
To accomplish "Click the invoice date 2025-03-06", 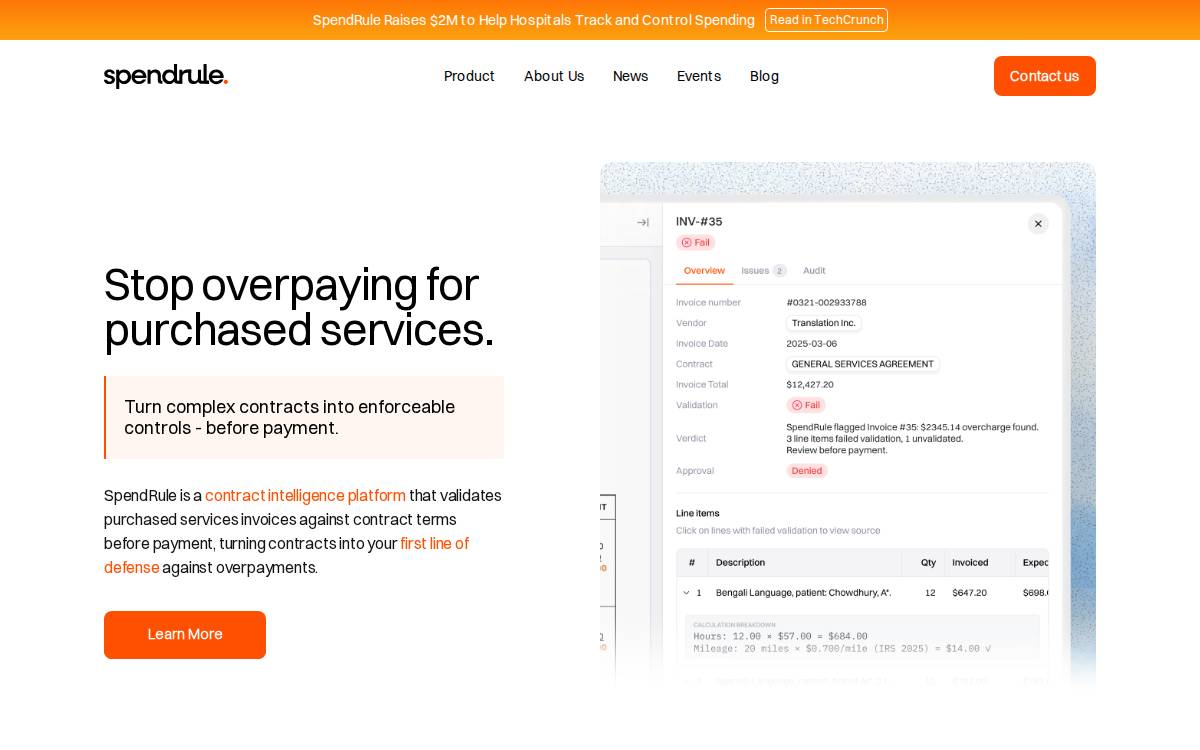I will click(812, 343).
